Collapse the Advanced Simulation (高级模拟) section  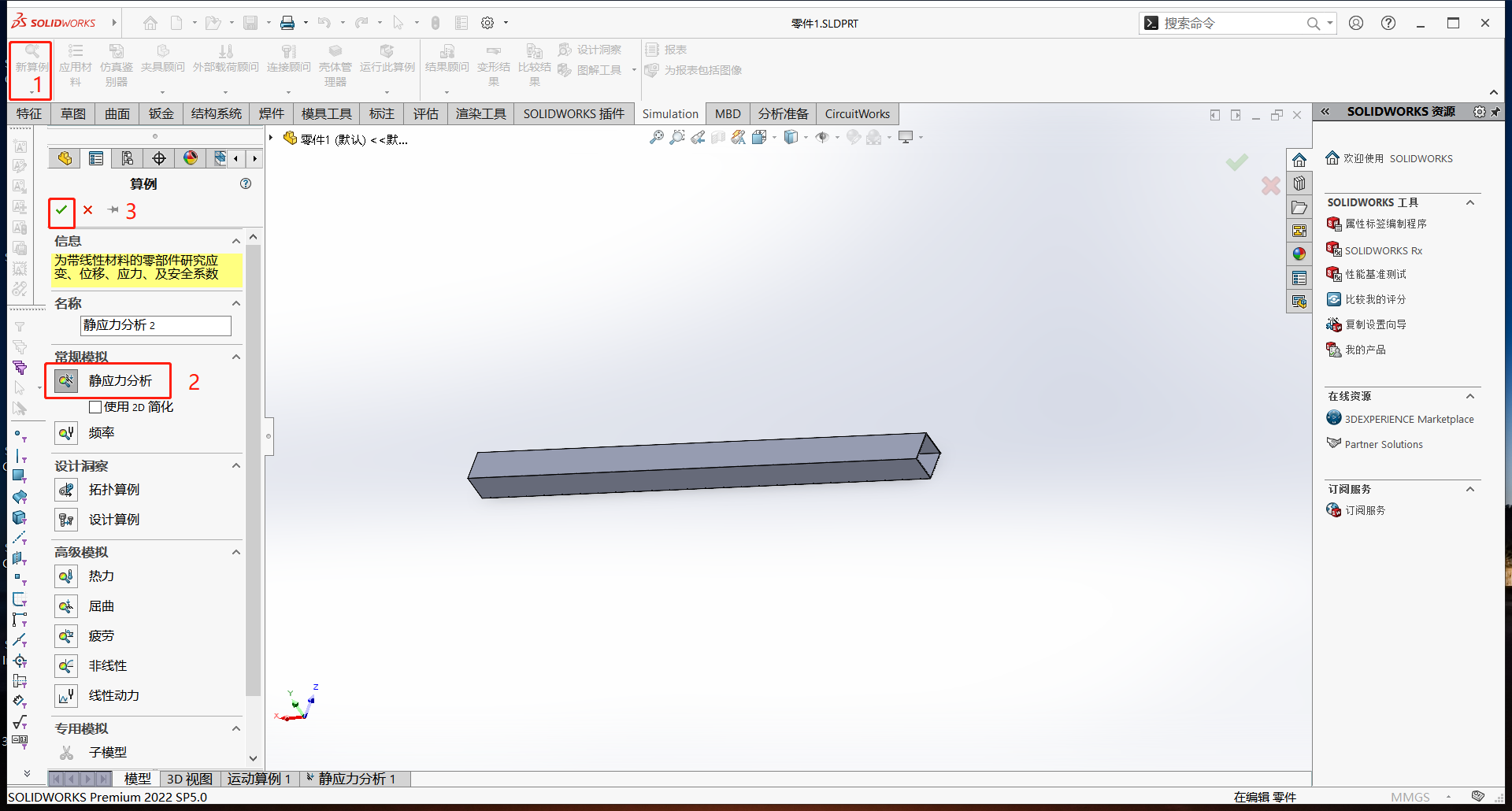coord(235,552)
